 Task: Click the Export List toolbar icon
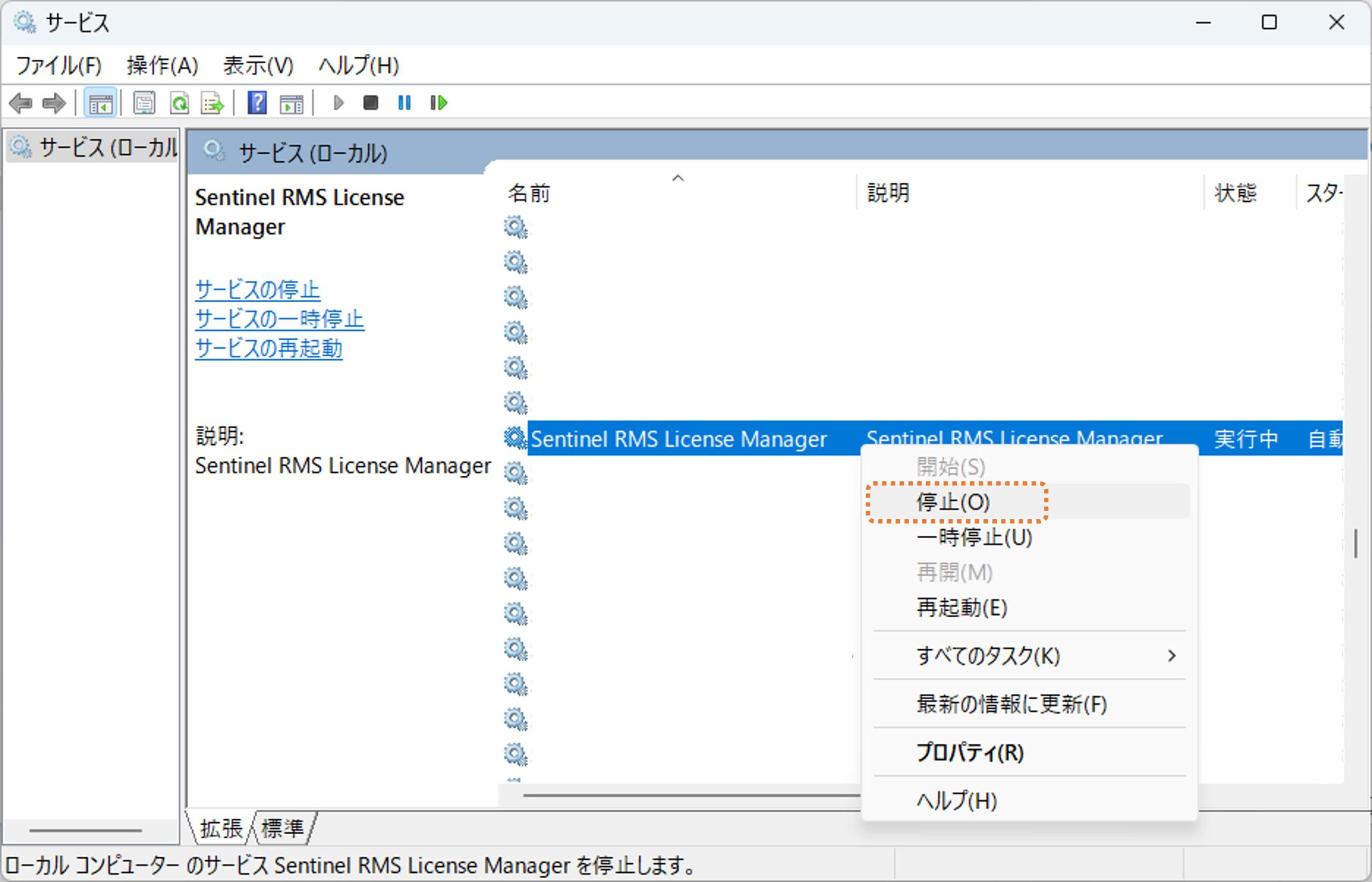[x=212, y=103]
